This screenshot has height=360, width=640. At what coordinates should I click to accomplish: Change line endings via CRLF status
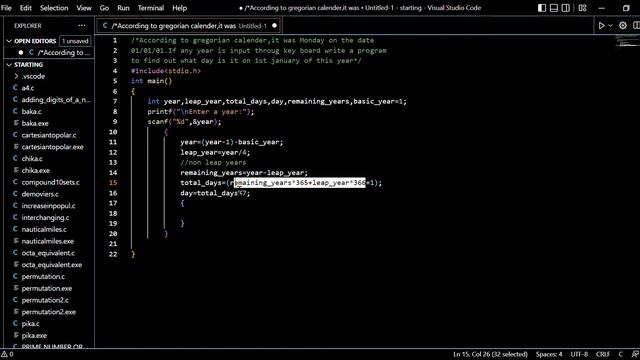click(603, 354)
